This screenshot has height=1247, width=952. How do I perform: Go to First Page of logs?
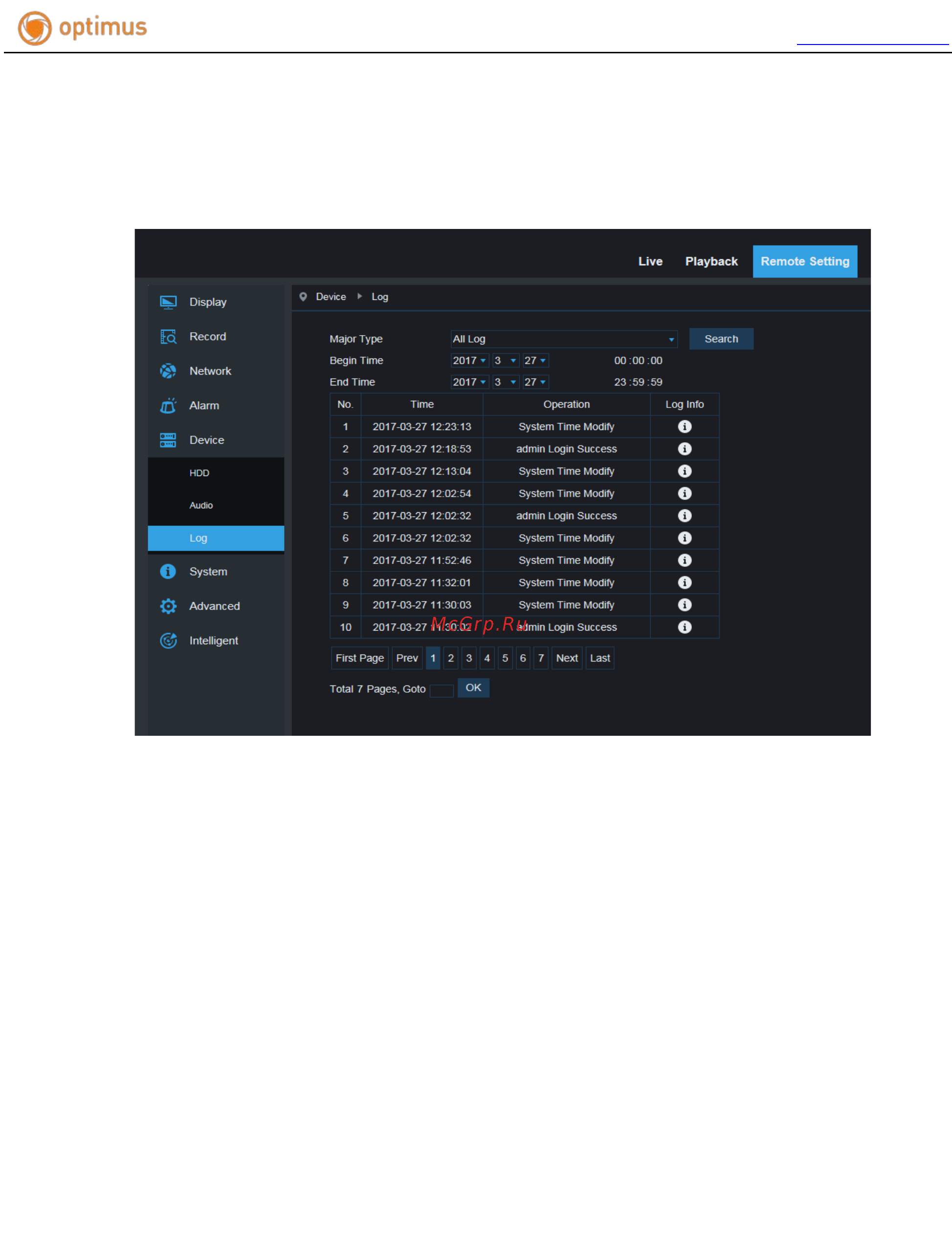(359, 658)
